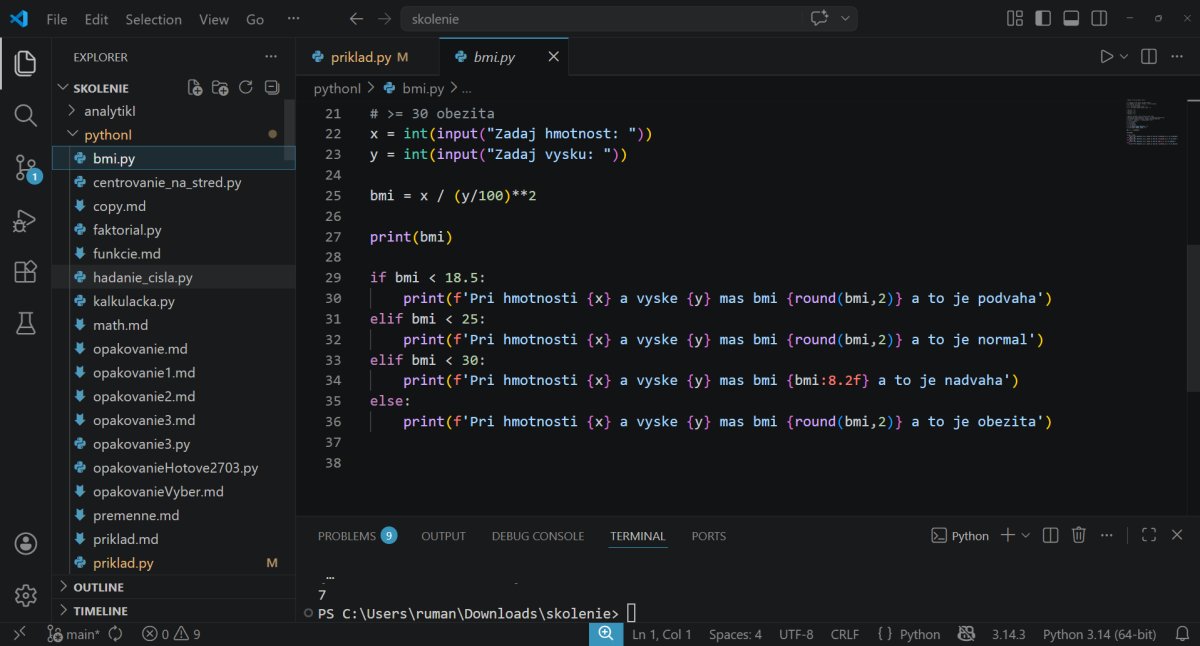The height and width of the screenshot is (646, 1200).
Task: Open dropdown next to Run Python button
Action: coord(1124,57)
